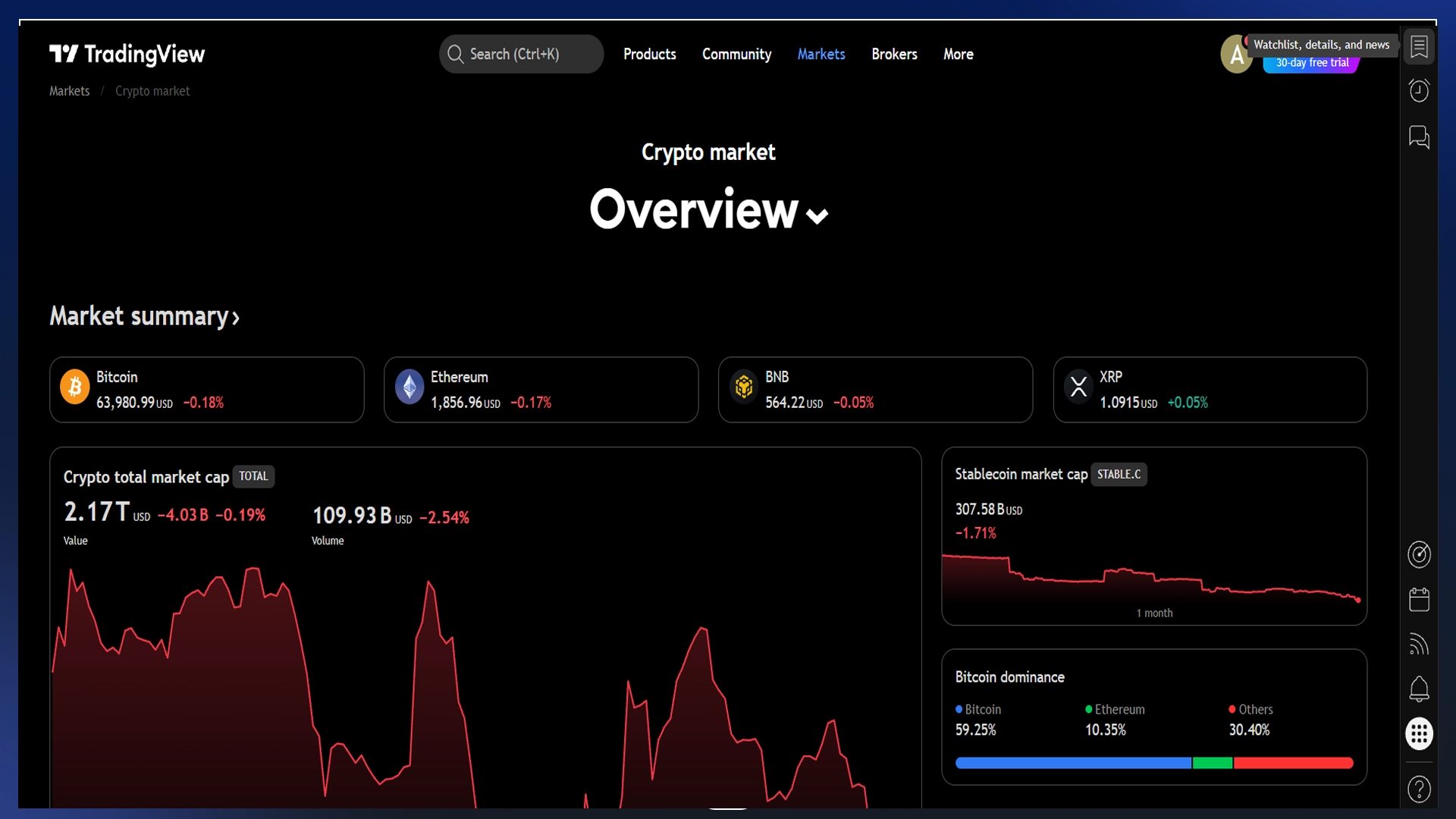Open the Watchlist, details, and news panel icon
The width and height of the screenshot is (1456, 819).
[1419, 47]
